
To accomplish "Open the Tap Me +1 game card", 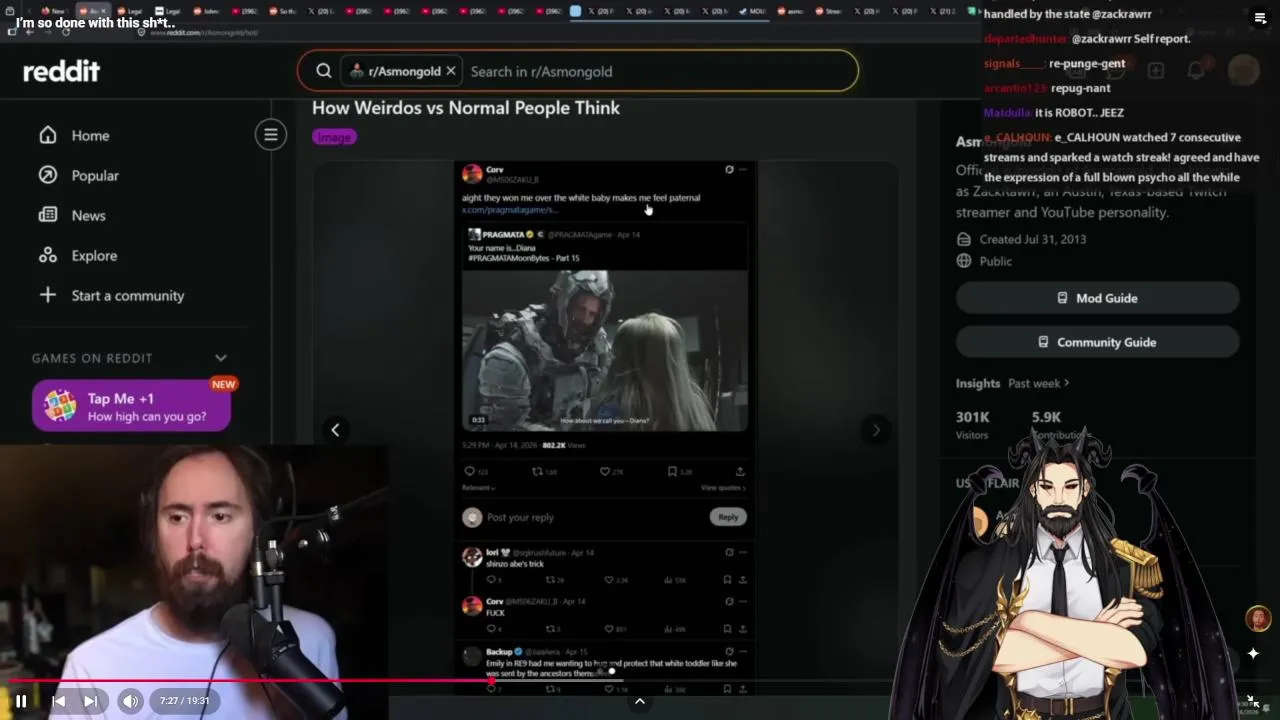I will (x=131, y=407).
